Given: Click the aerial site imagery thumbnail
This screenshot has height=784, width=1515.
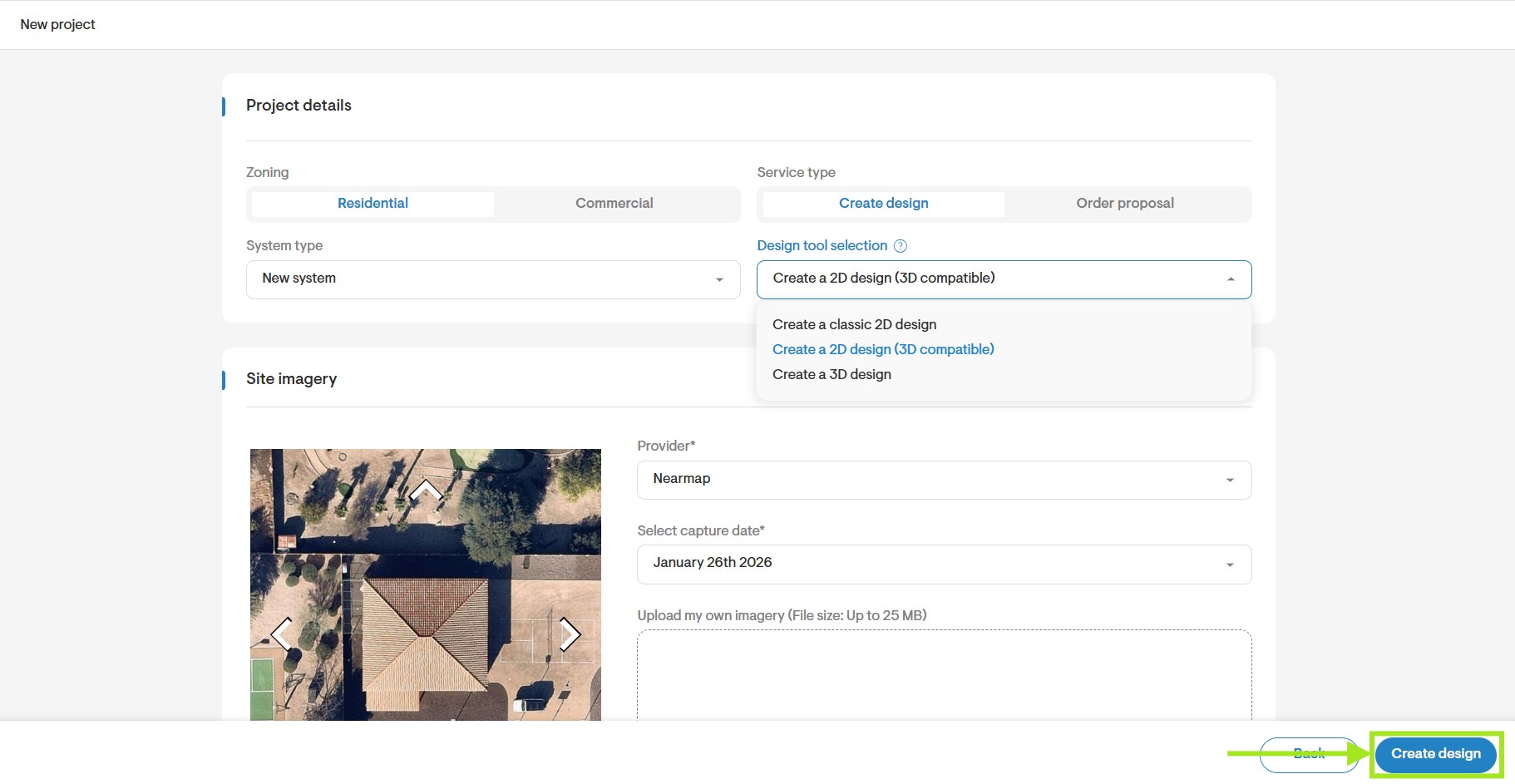Looking at the screenshot, I should pos(426,584).
